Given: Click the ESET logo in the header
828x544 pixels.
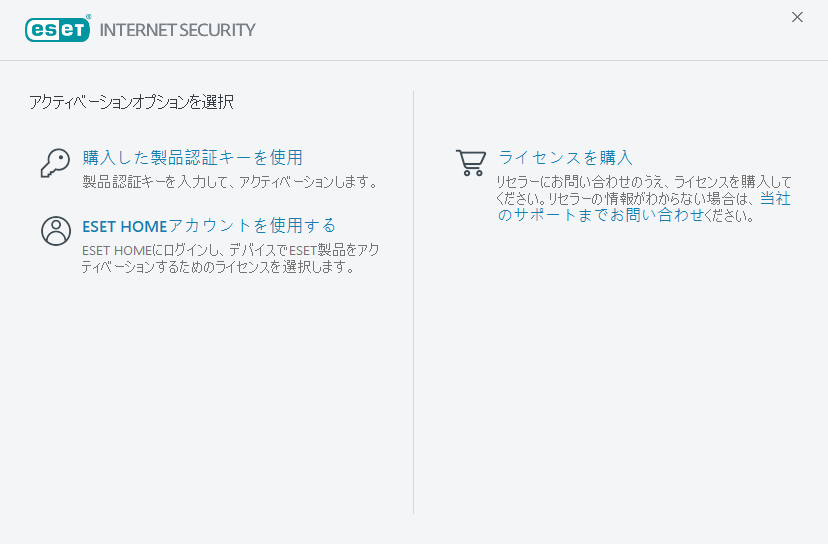Looking at the screenshot, I should point(57,29).
